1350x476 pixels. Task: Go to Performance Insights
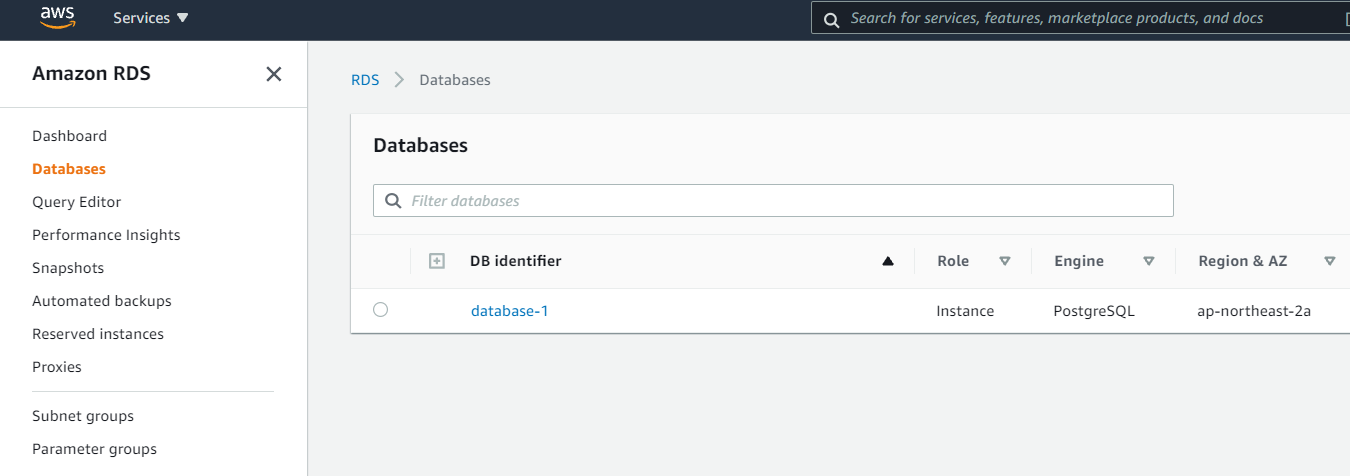click(x=106, y=235)
